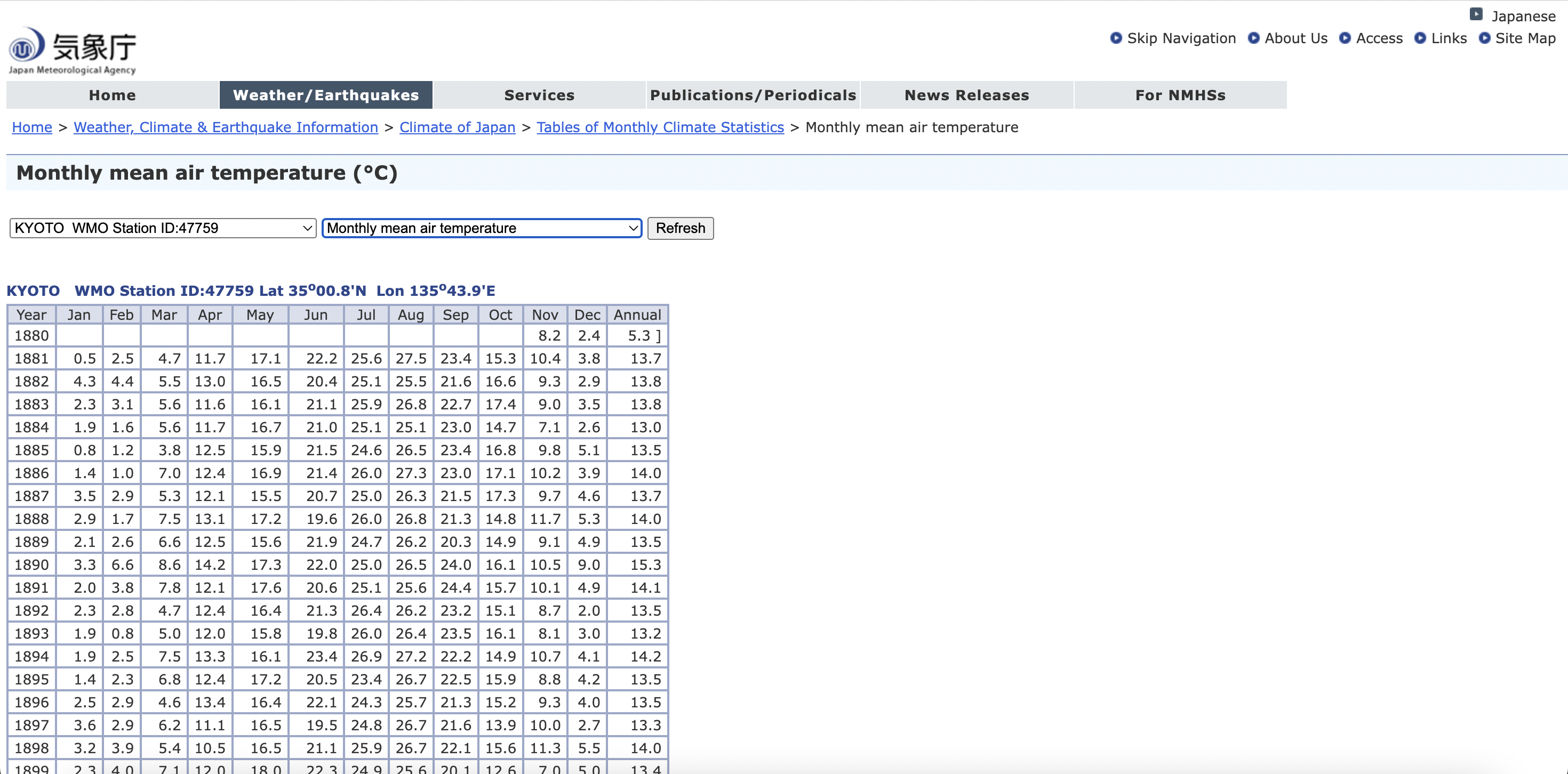
Task: Follow the Skip Navigation link
Action: [1181, 38]
